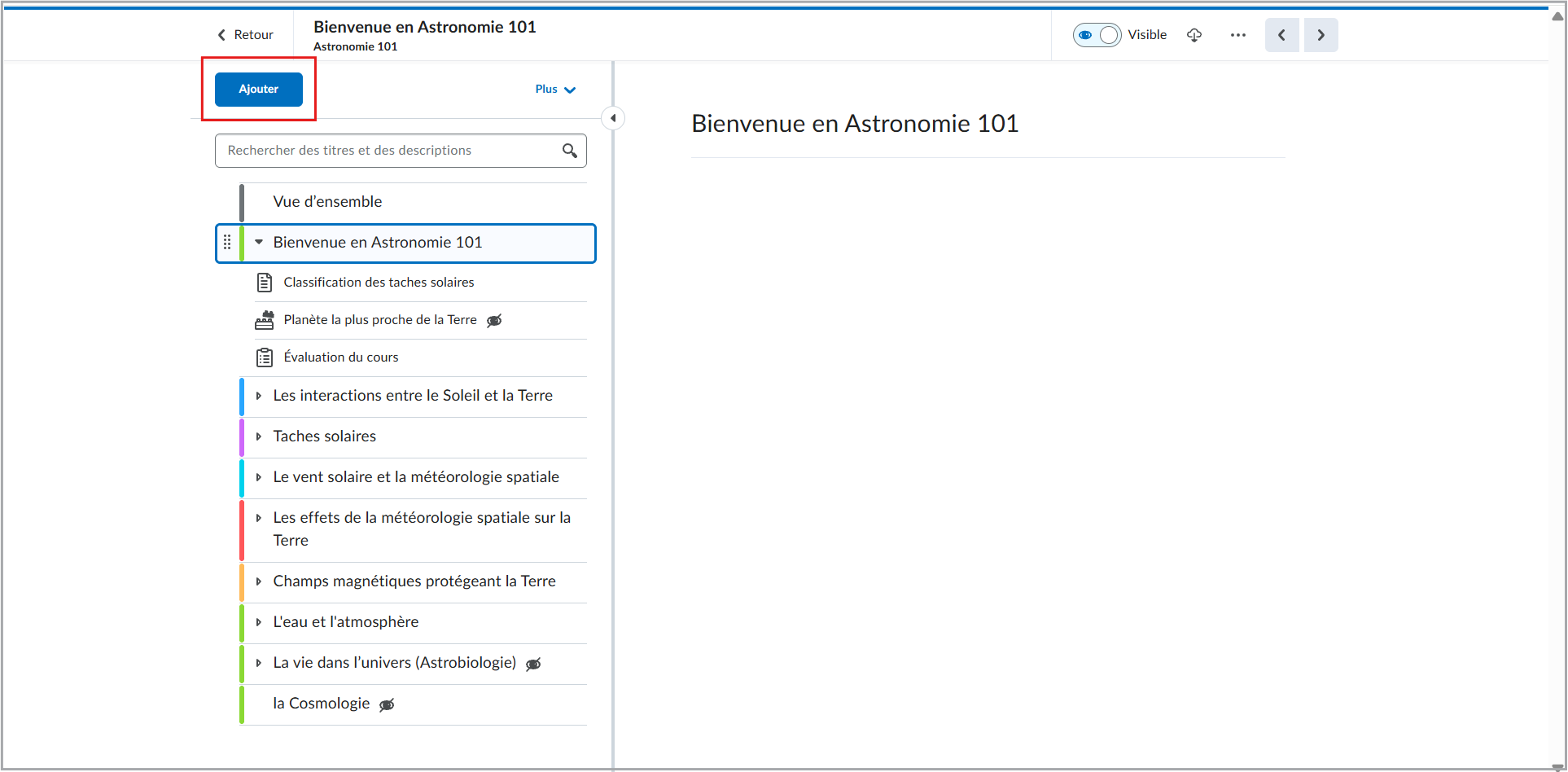Screen dimensions: 1568x772
Task: Click hidden-eye icon beside La vie dans l'univers
Action: click(533, 665)
